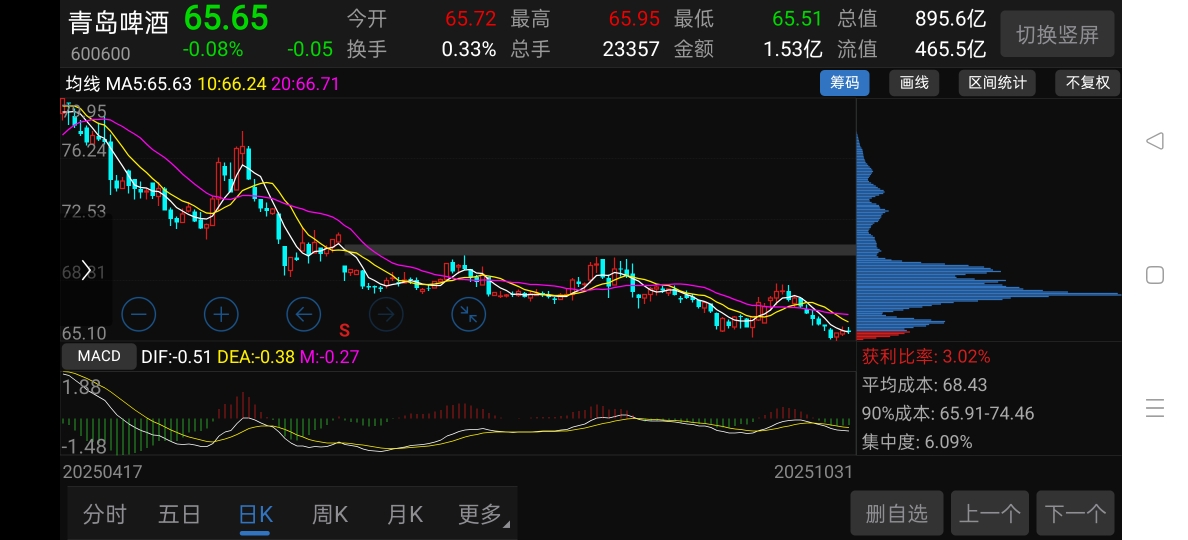The width and height of the screenshot is (1188, 540).
Task: Tap 平均成本: 68.43 text
Action: click(924, 385)
